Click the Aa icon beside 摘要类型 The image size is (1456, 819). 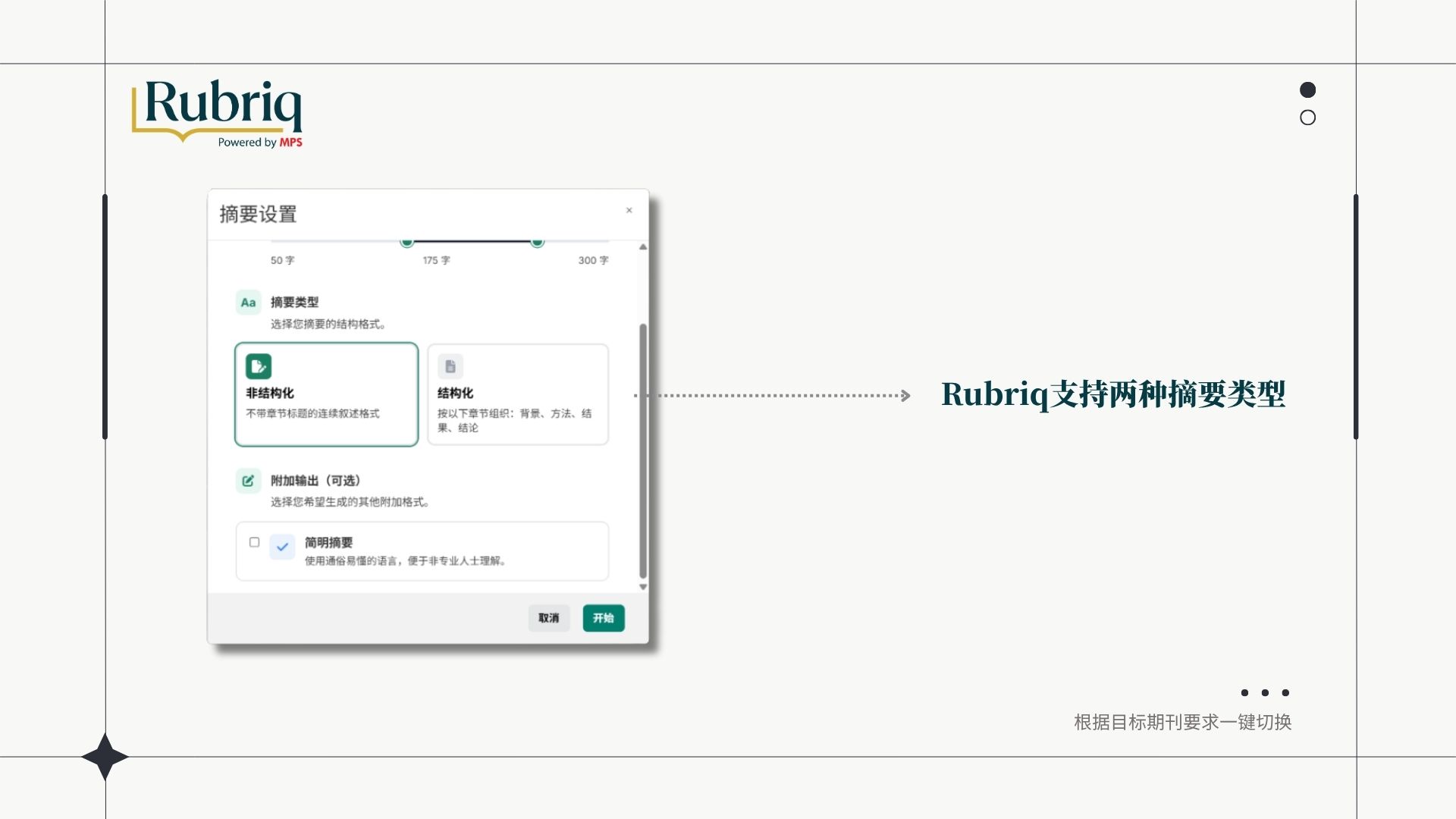click(x=248, y=303)
